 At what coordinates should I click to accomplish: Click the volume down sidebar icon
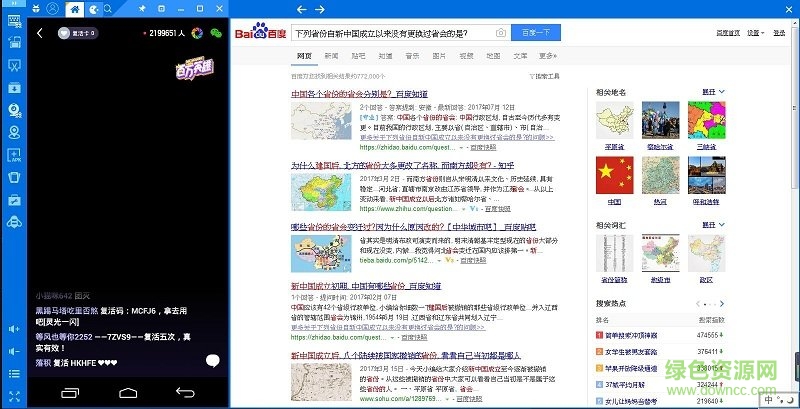[x=15, y=351]
